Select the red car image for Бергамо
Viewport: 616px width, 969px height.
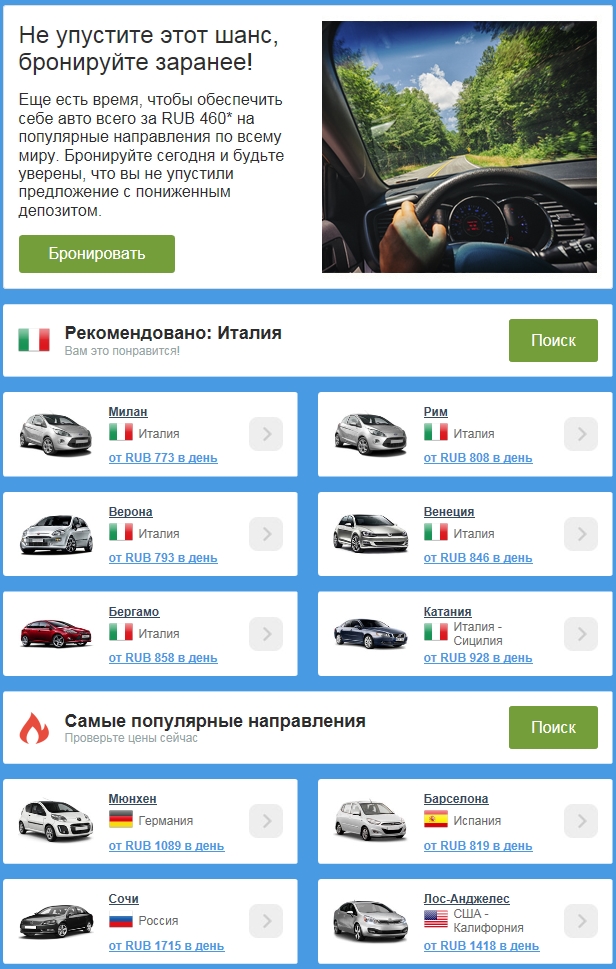(x=56, y=633)
